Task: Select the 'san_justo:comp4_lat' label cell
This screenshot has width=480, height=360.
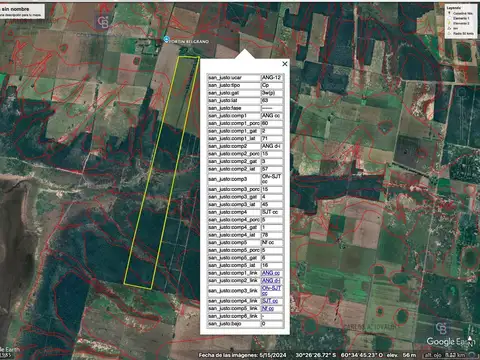Action: tap(234, 235)
